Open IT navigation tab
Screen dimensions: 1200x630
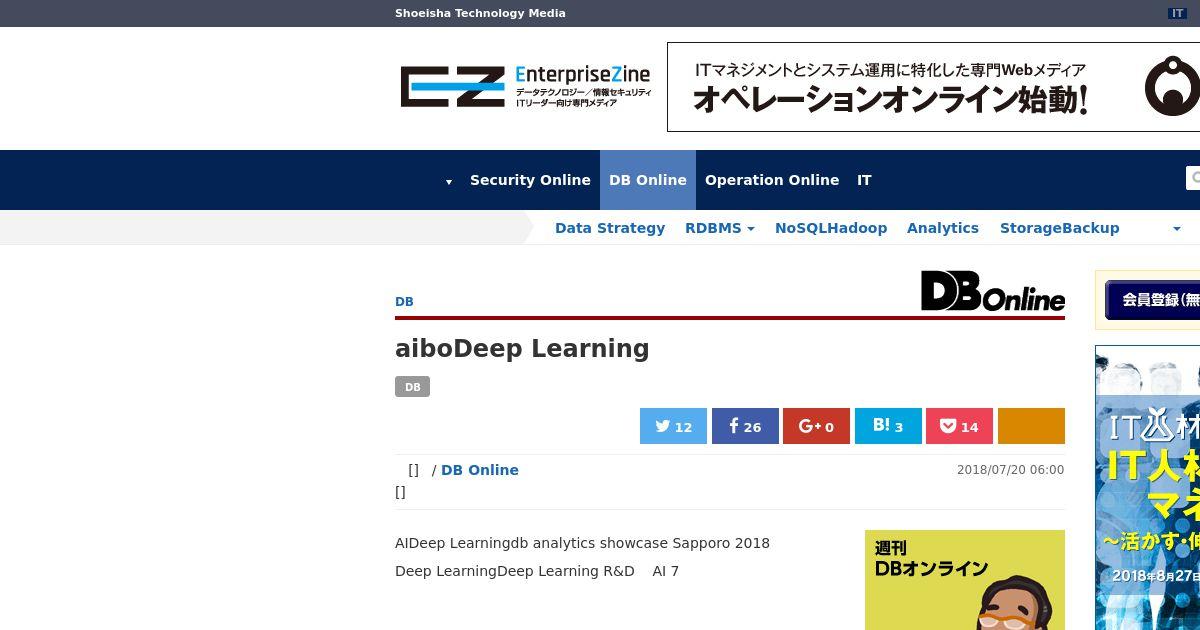(x=864, y=180)
